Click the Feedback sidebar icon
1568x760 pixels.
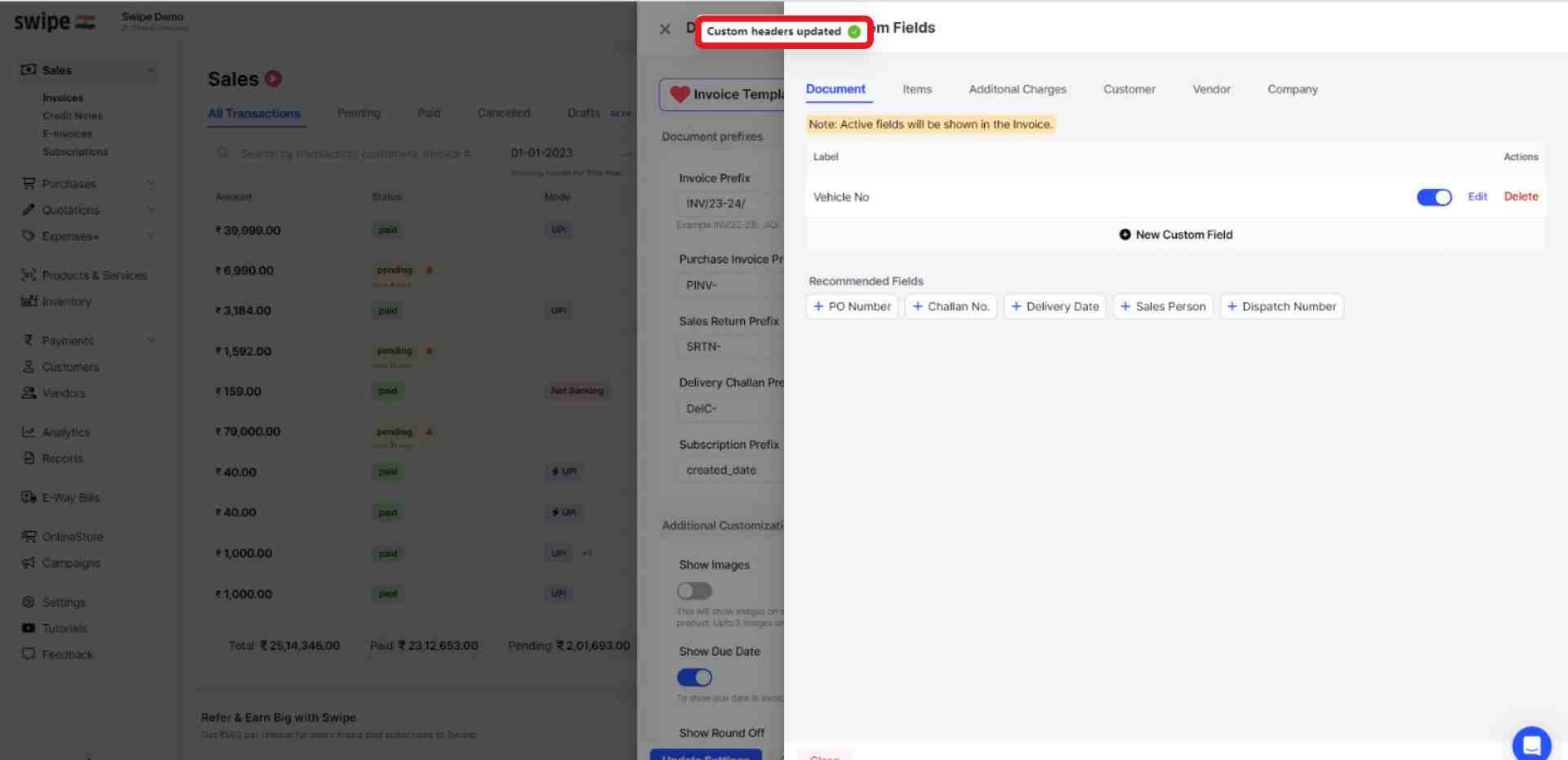(x=29, y=655)
